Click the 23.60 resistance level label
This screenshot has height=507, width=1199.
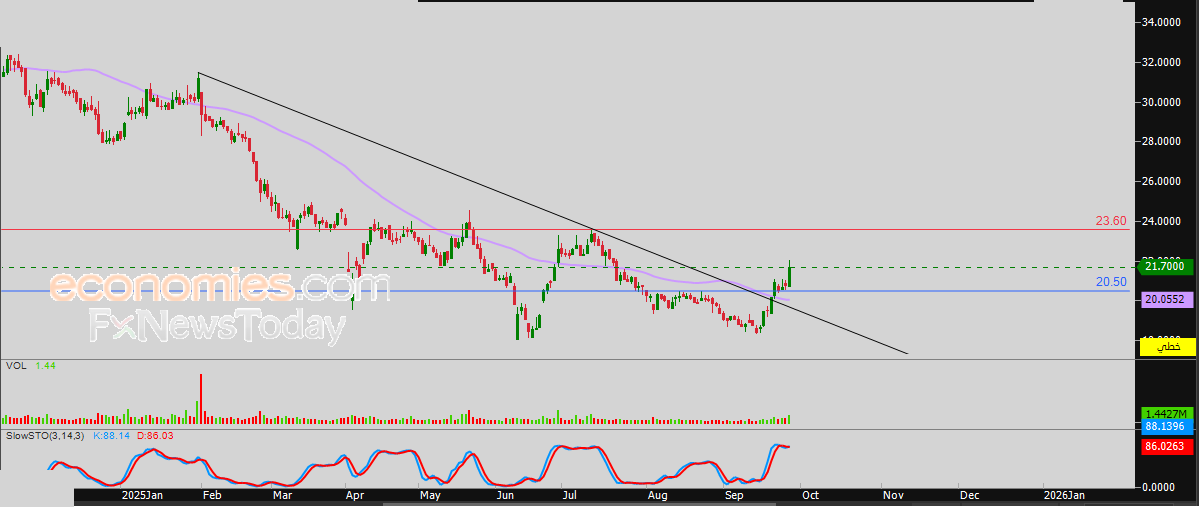(x=1112, y=222)
